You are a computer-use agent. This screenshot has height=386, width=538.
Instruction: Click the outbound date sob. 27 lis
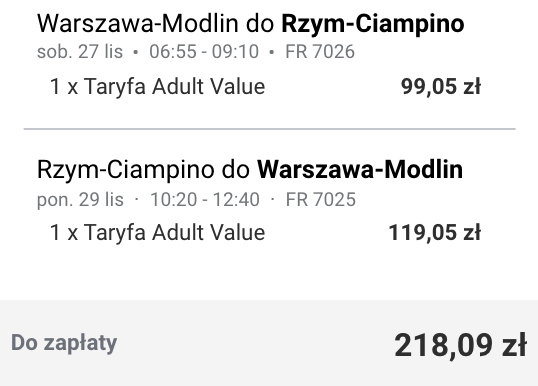click(x=80, y=52)
